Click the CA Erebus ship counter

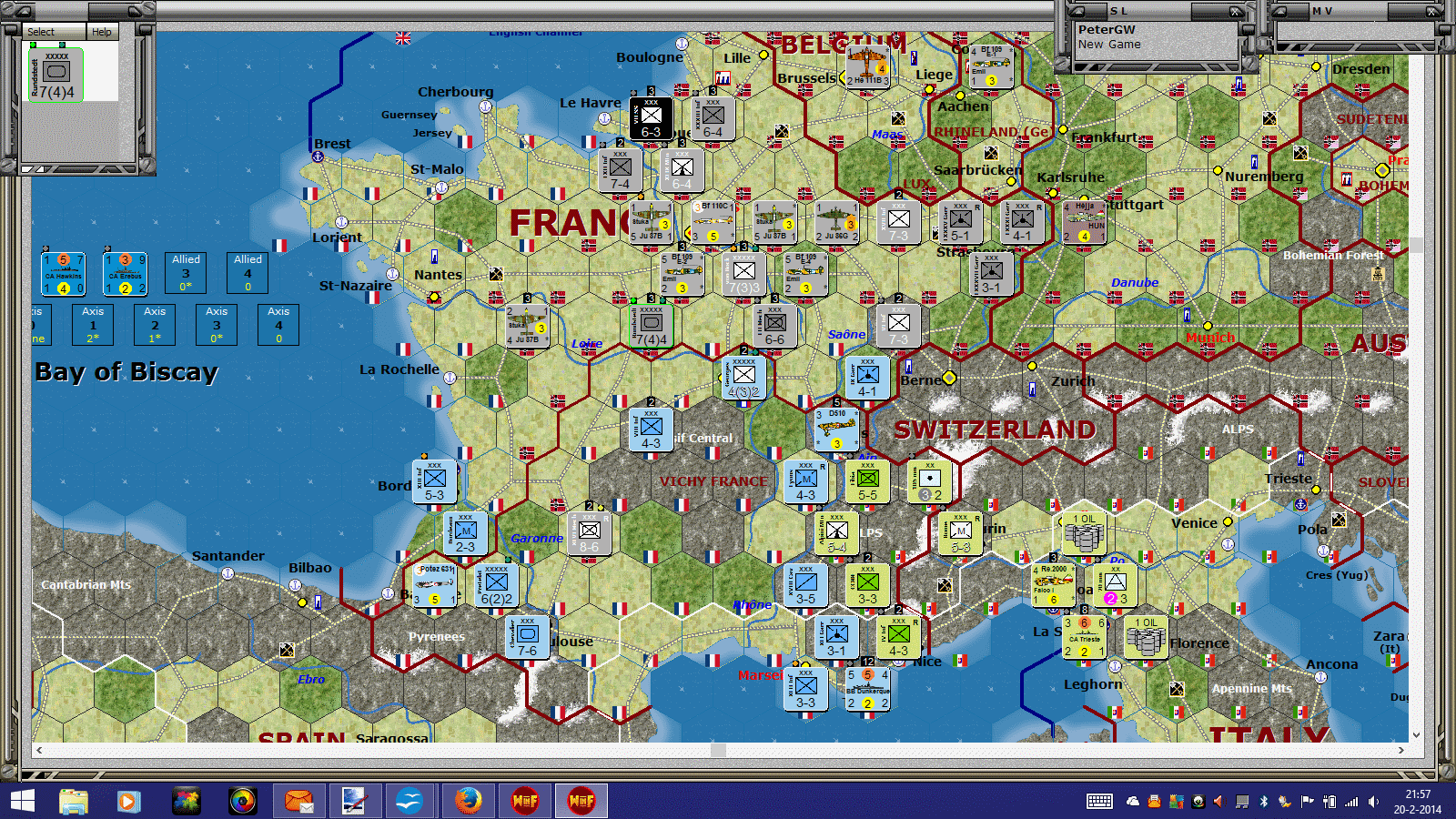[x=126, y=274]
